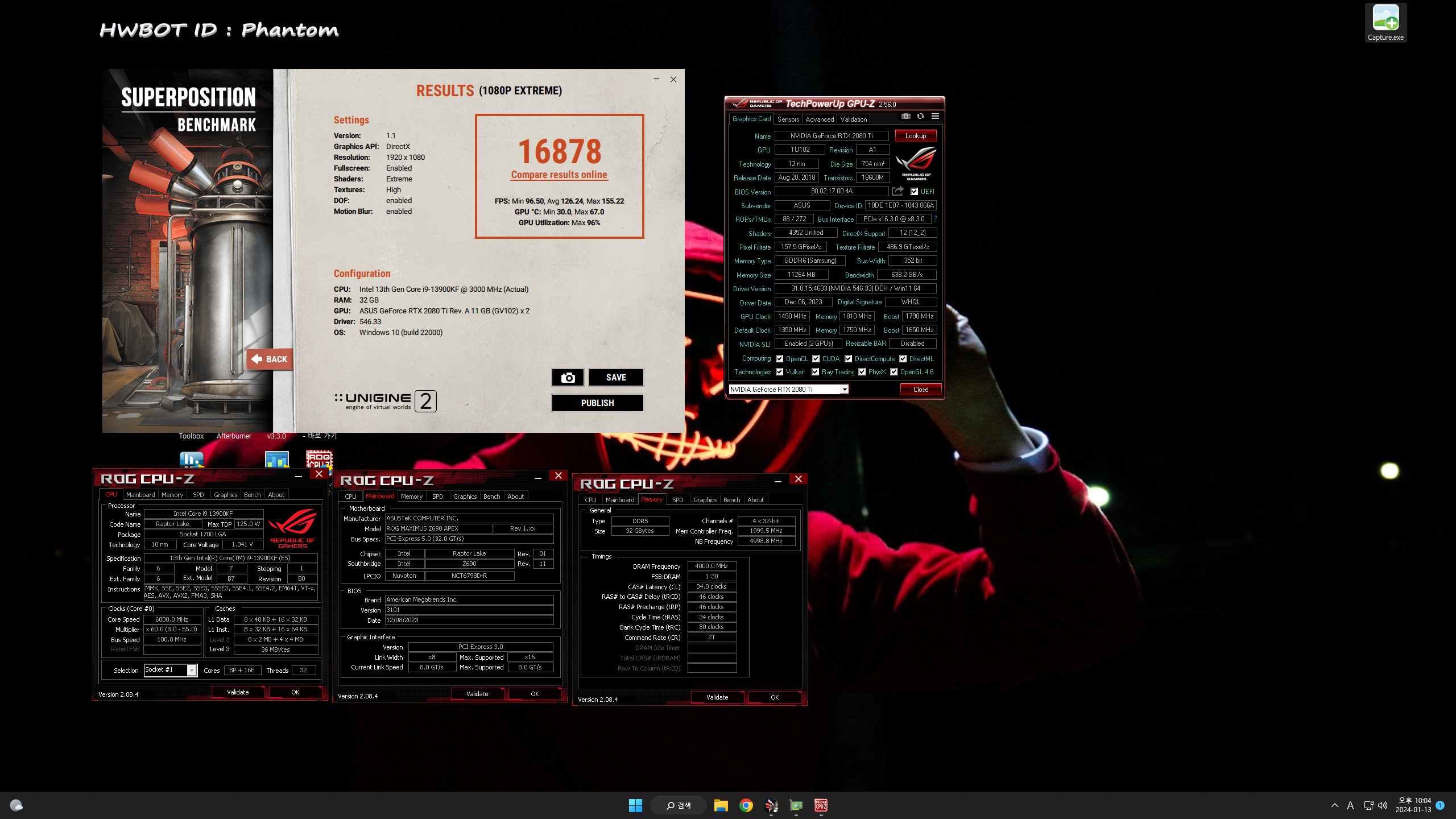Click the ROG logo in GPU-Z
1456x819 pixels.
click(x=916, y=163)
